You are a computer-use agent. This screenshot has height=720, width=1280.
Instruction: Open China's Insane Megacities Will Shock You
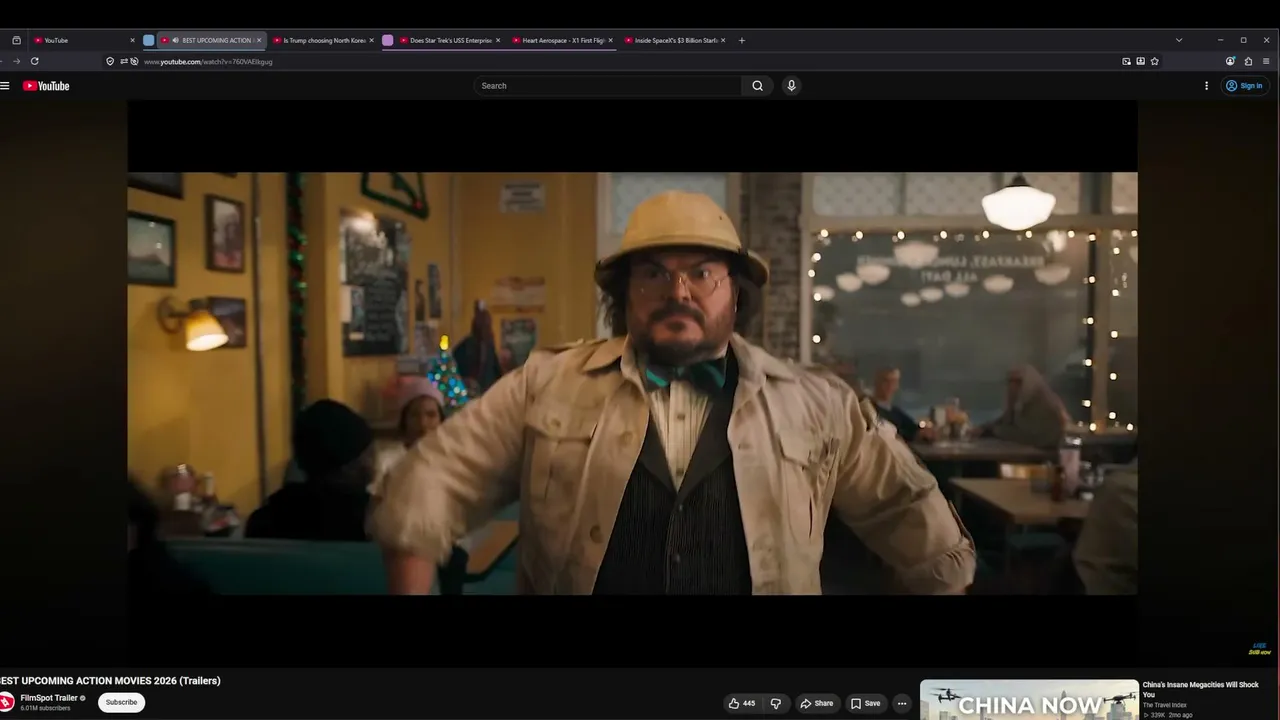[1200, 690]
